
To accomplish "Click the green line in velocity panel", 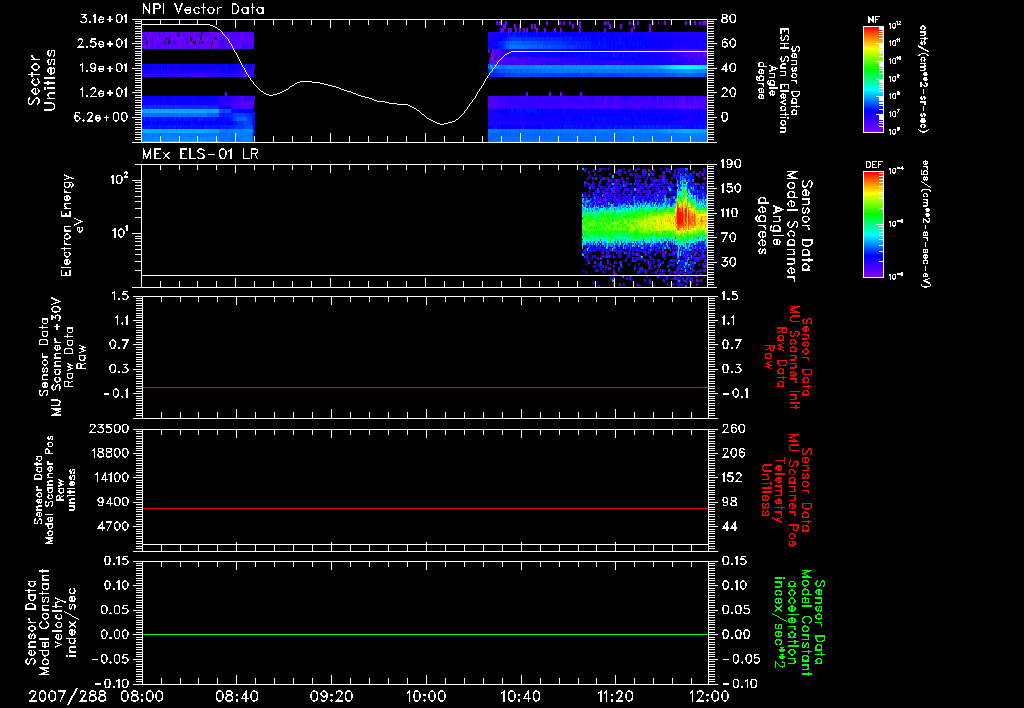I will coord(424,634).
